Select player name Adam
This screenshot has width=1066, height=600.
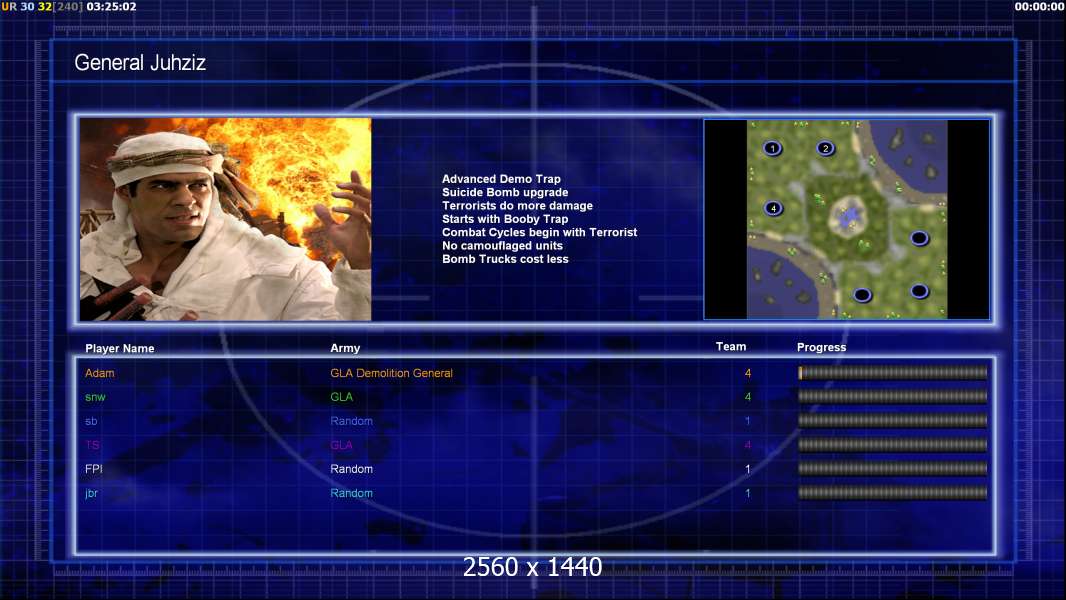point(99,373)
